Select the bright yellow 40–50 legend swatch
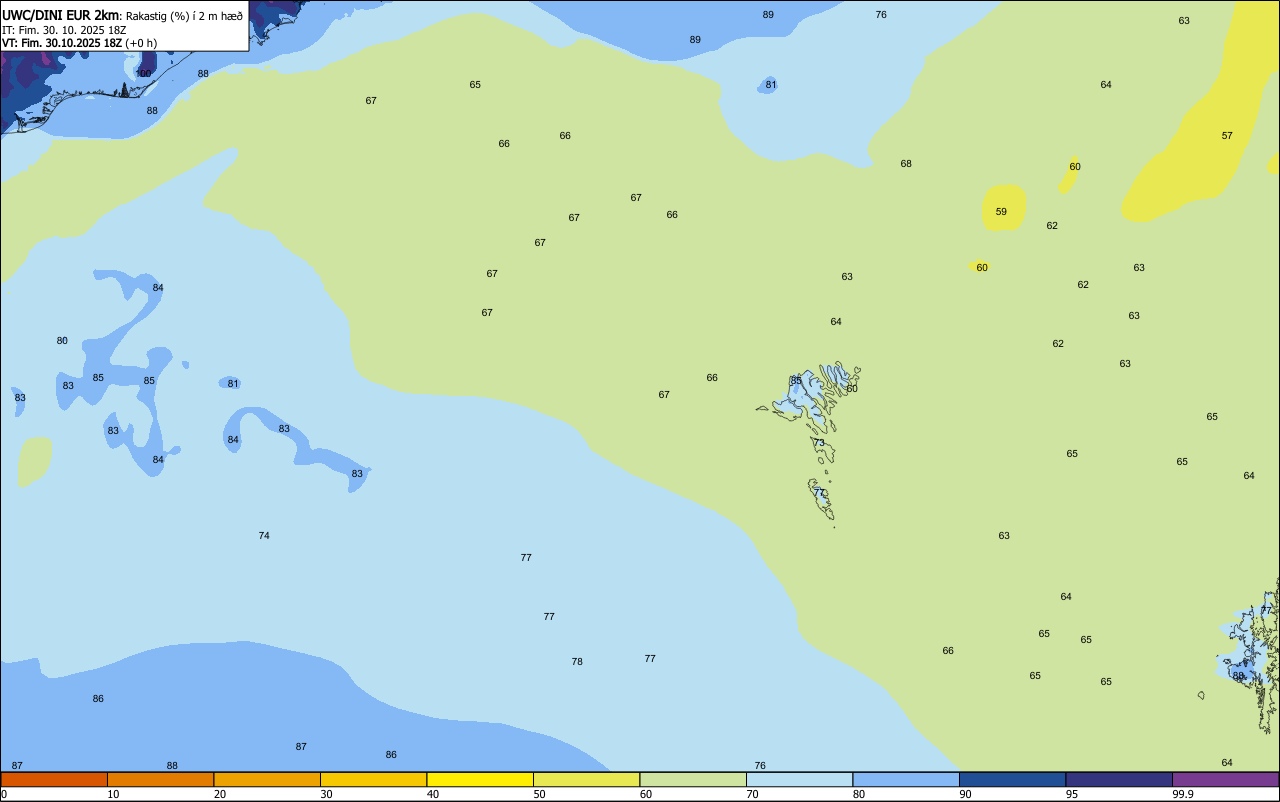This screenshot has height=802, width=1280. [x=480, y=779]
